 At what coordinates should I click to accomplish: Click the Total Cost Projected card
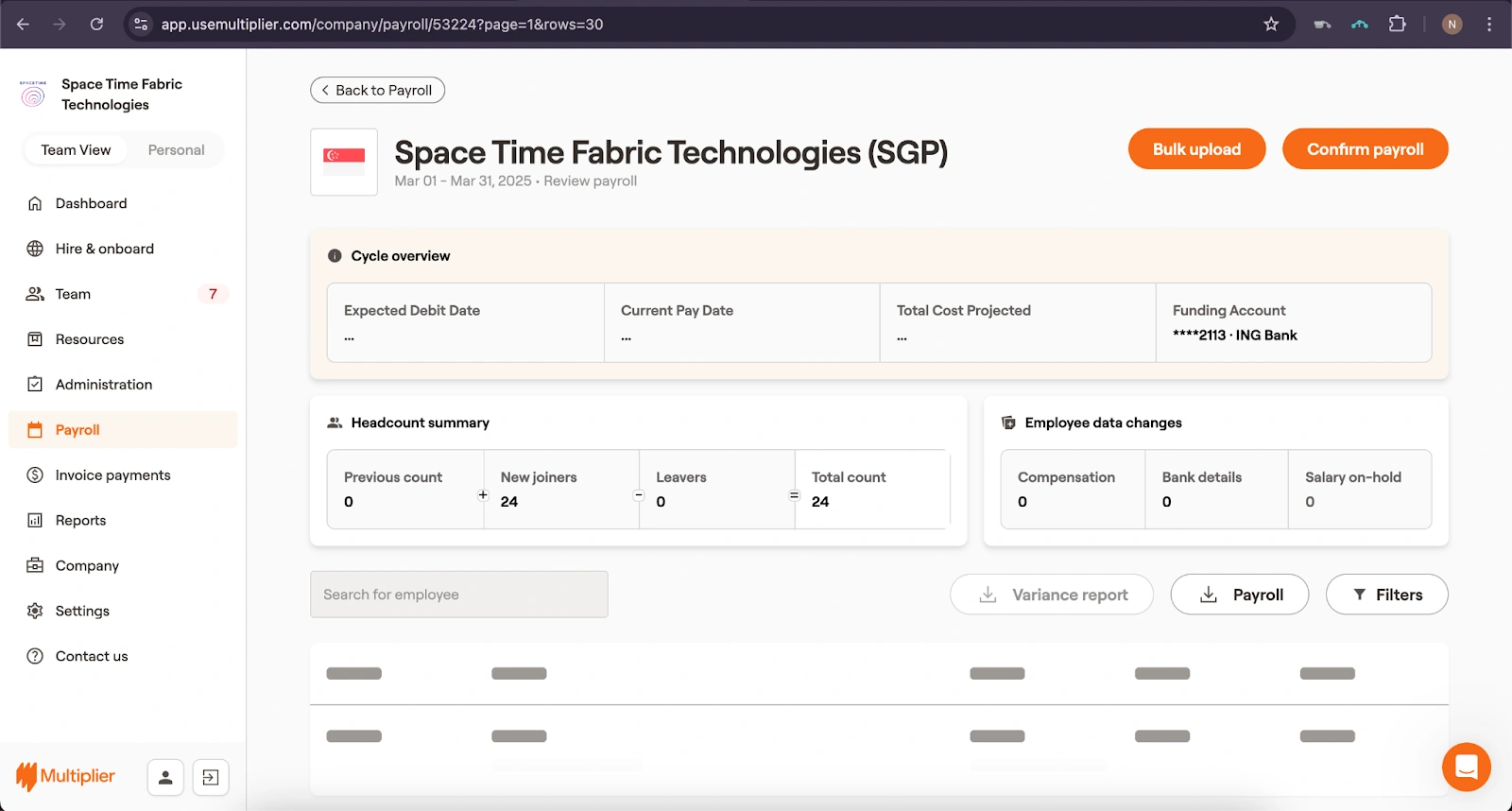1018,322
